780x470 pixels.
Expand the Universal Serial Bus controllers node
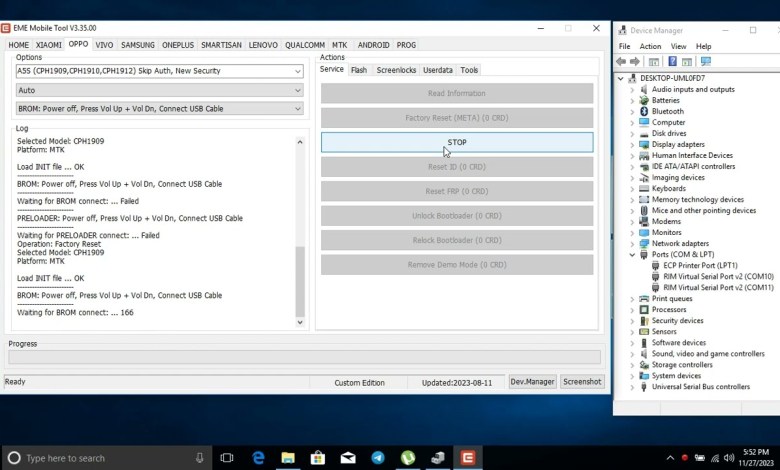click(x=632, y=386)
